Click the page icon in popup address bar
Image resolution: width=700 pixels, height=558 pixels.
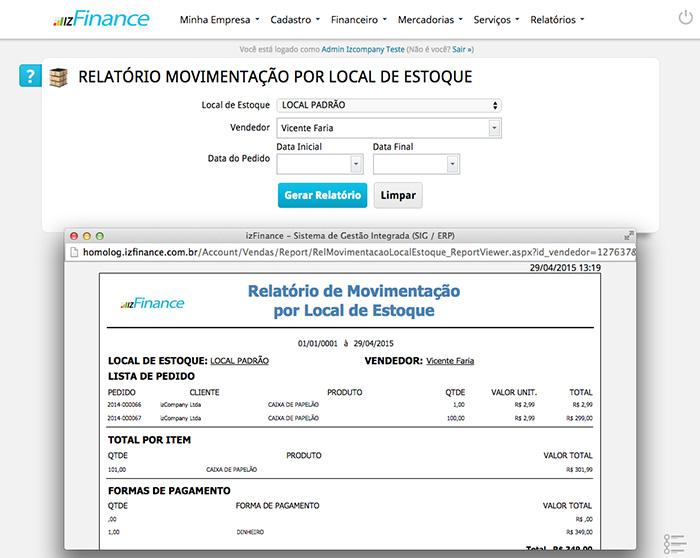(x=74, y=252)
